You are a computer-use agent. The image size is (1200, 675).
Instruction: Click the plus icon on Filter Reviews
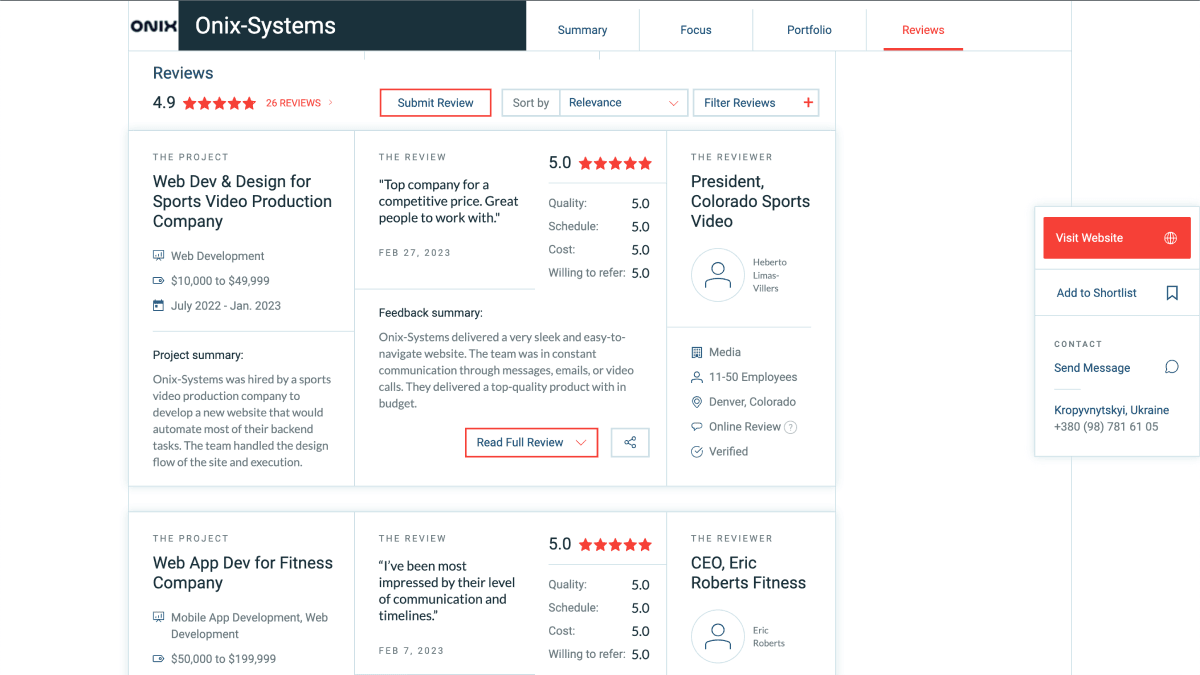[809, 102]
